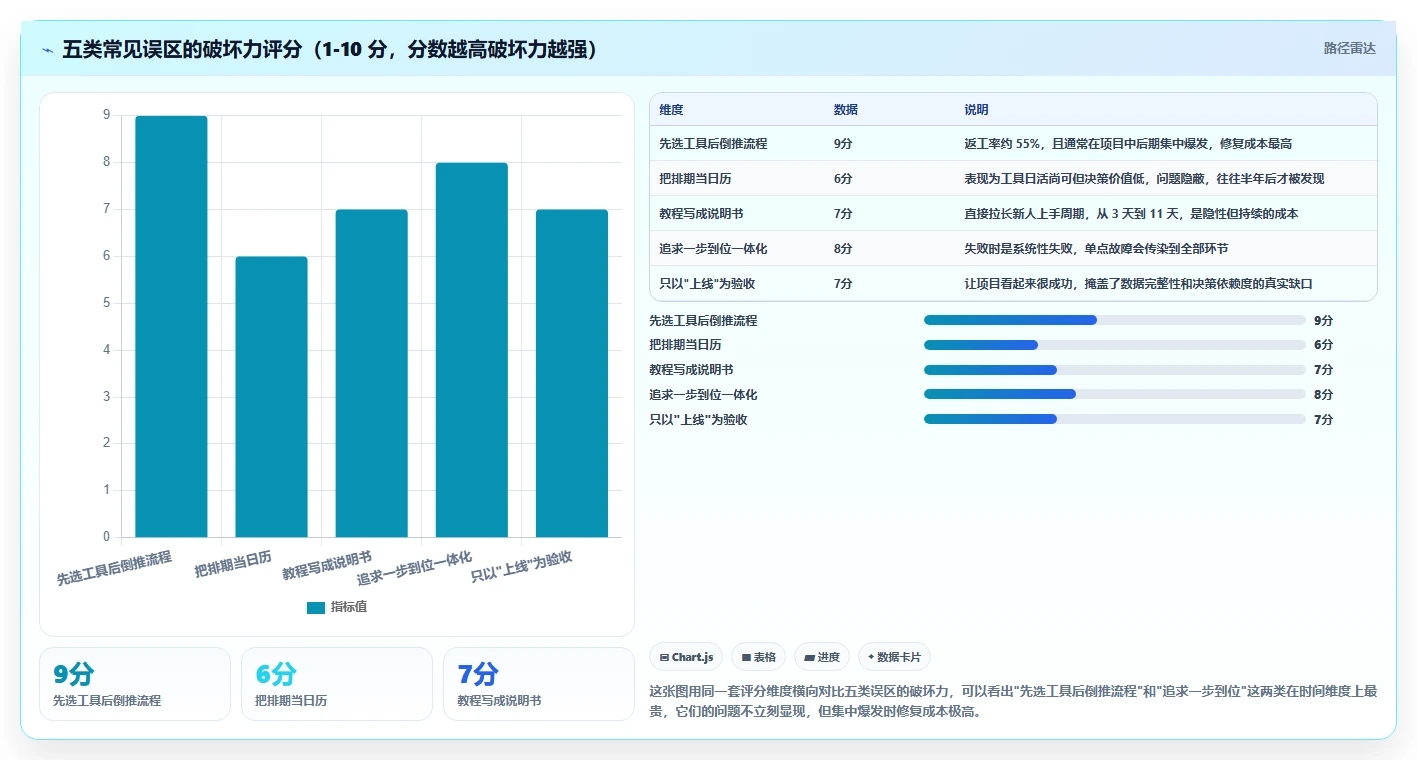Click the 8分 cell in the table
This screenshot has width=1417, height=760.
(x=843, y=249)
